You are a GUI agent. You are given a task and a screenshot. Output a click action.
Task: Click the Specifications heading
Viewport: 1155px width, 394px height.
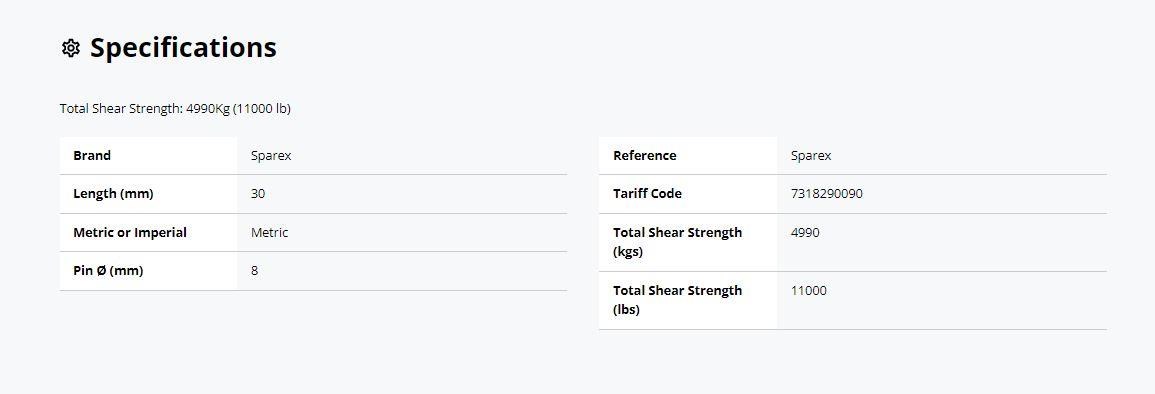(x=183, y=48)
